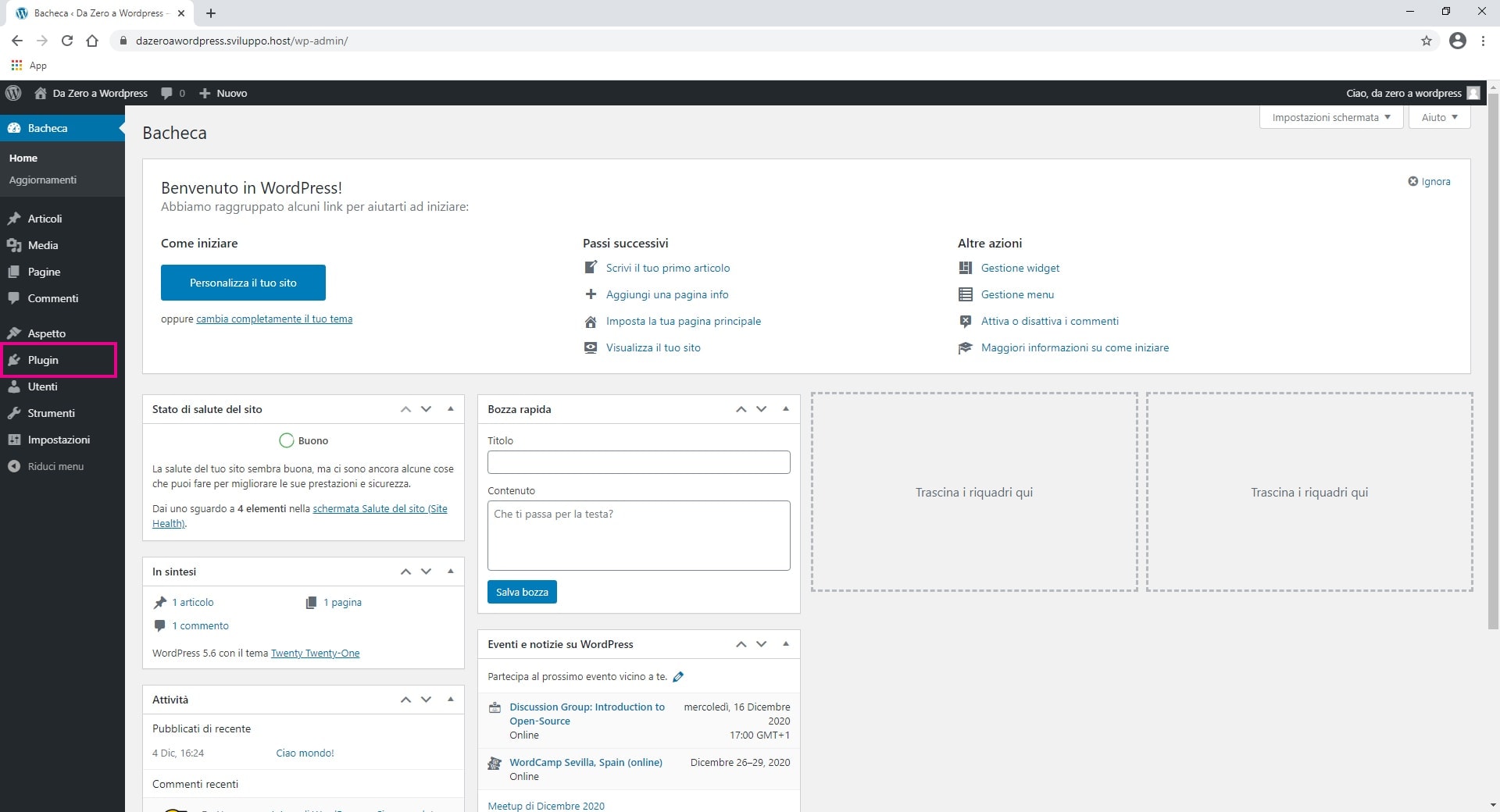Click the page vertical scrollbar
The width and height of the screenshot is (1500, 812).
coord(1493,363)
